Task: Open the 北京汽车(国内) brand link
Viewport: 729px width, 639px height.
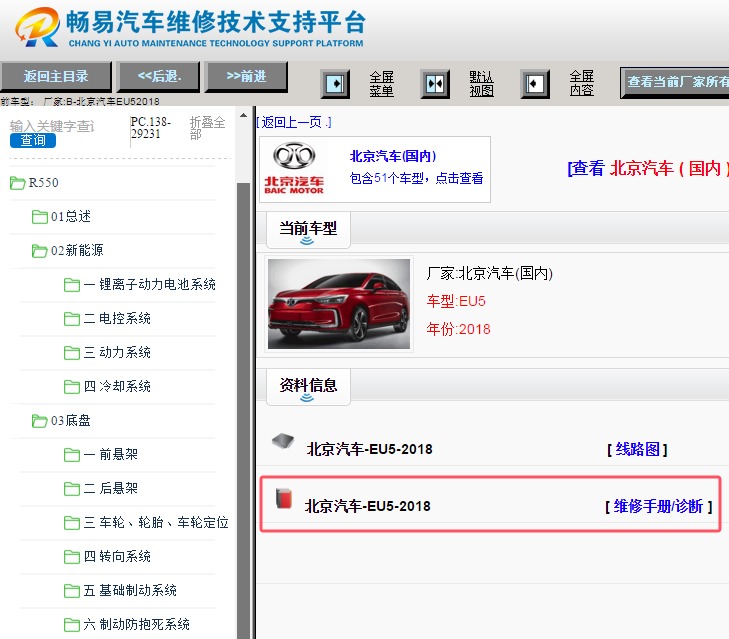Action: pyautogui.click(x=393, y=156)
